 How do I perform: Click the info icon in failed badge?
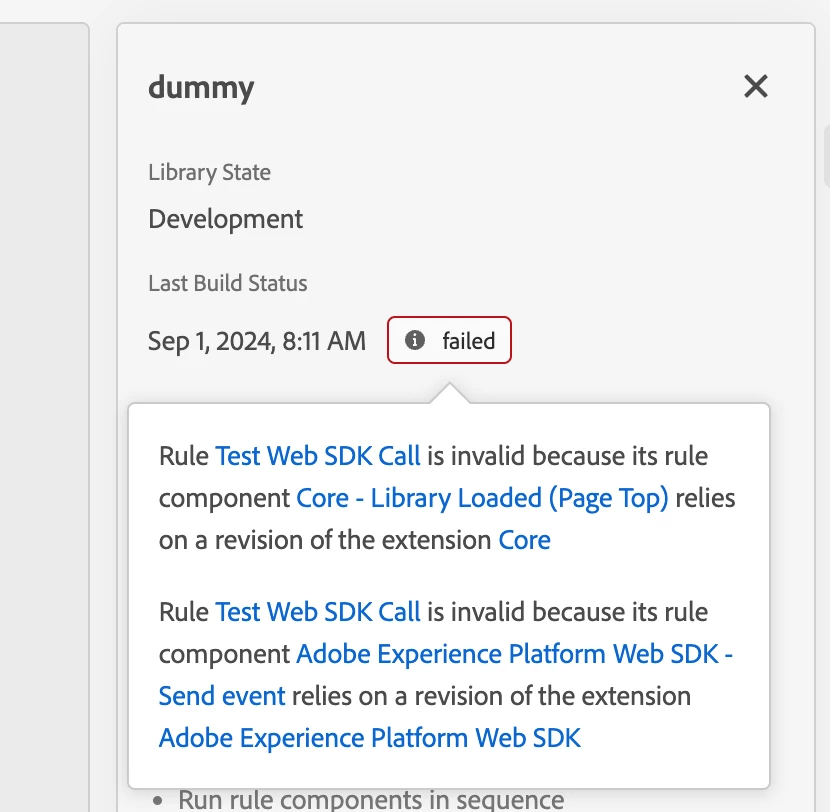pos(414,340)
